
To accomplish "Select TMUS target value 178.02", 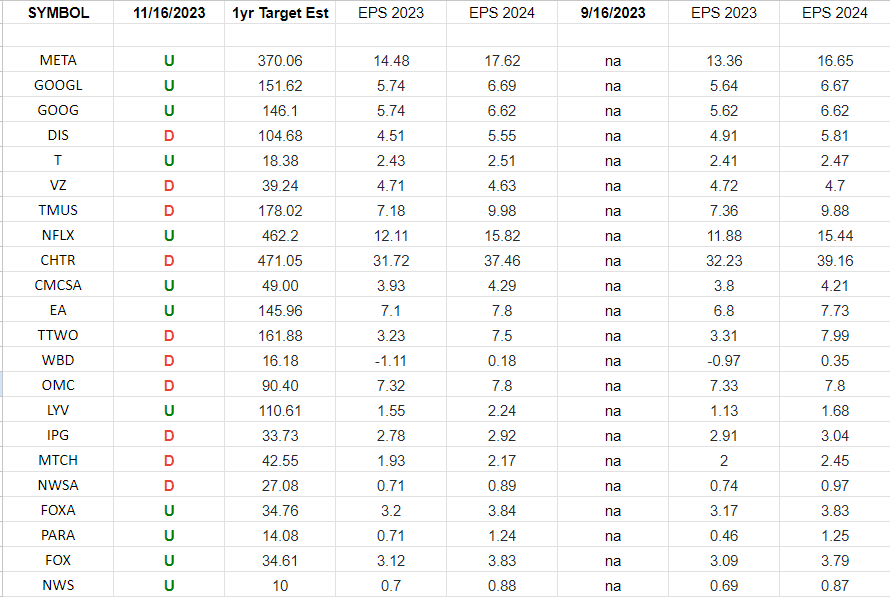I will click(x=280, y=211).
